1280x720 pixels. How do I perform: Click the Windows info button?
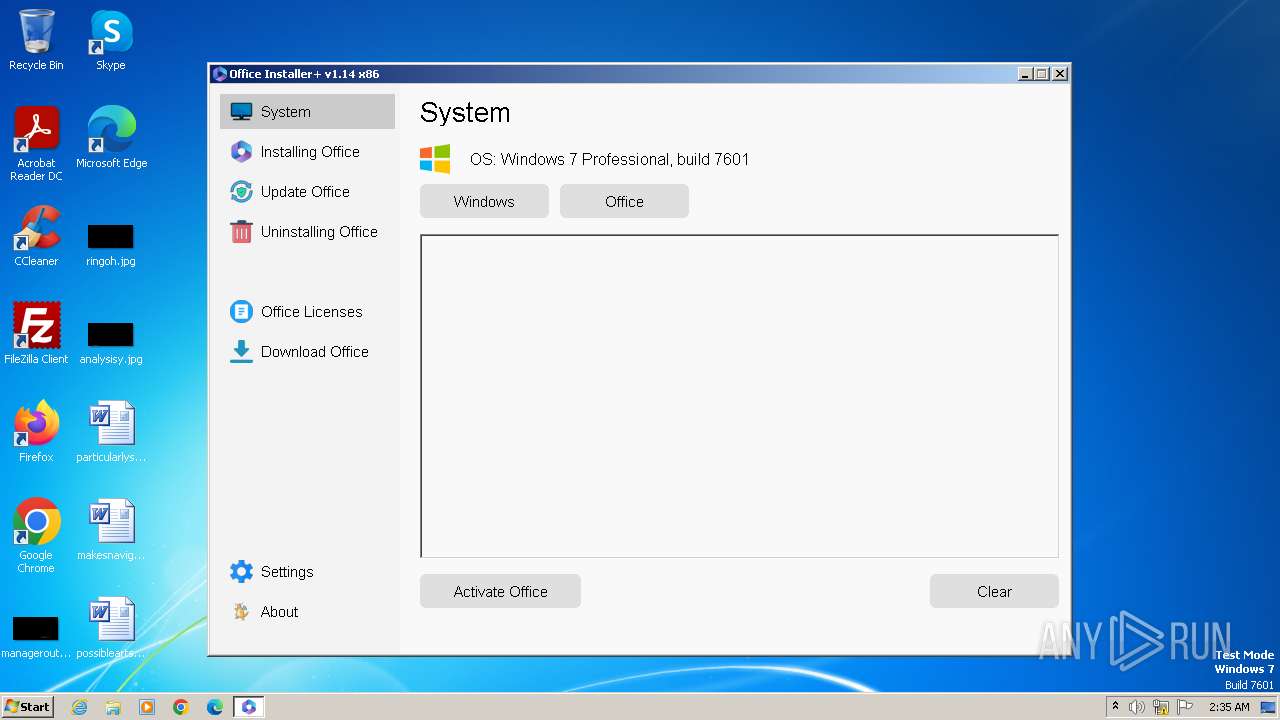(484, 201)
